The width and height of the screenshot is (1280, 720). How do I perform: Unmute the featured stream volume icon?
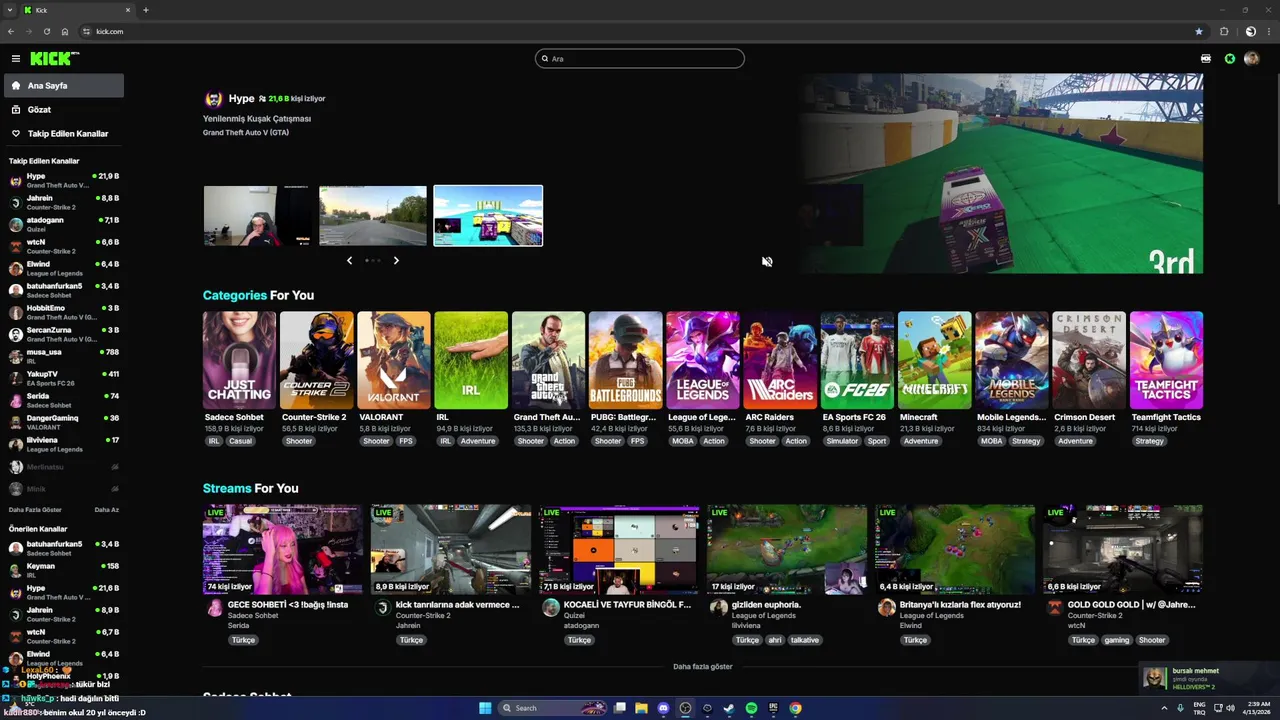767,262
